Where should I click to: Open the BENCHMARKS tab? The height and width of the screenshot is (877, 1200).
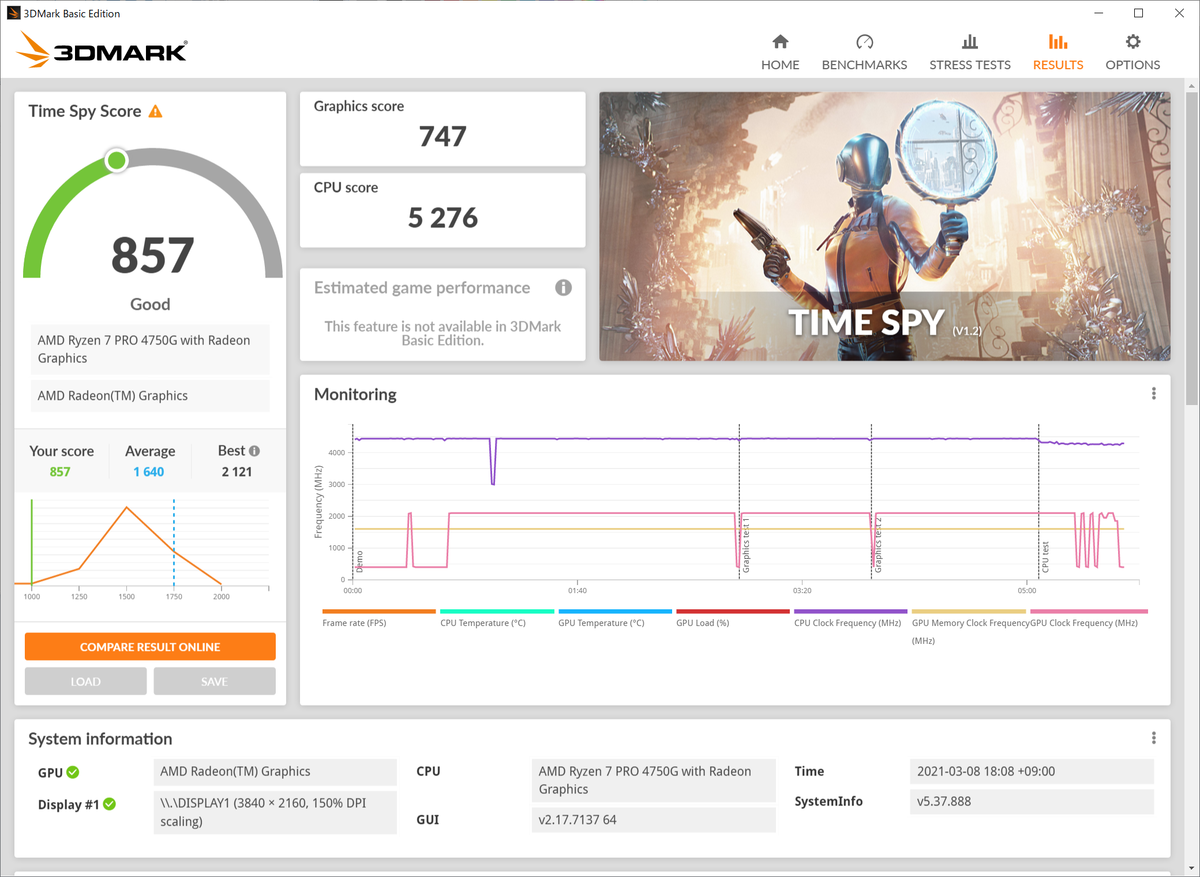coord(864,52)
